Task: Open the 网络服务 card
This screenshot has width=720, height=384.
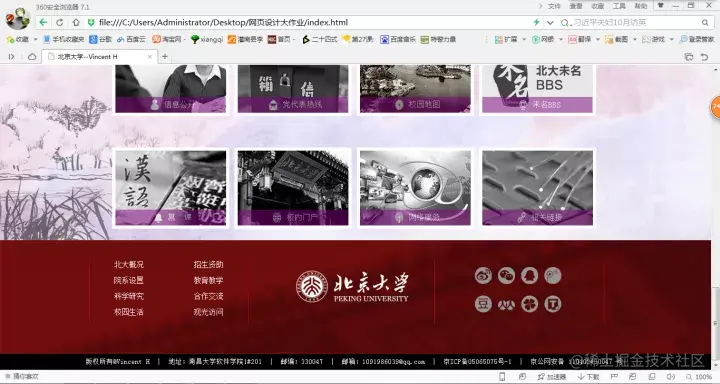Action: (x=415, y=188)
